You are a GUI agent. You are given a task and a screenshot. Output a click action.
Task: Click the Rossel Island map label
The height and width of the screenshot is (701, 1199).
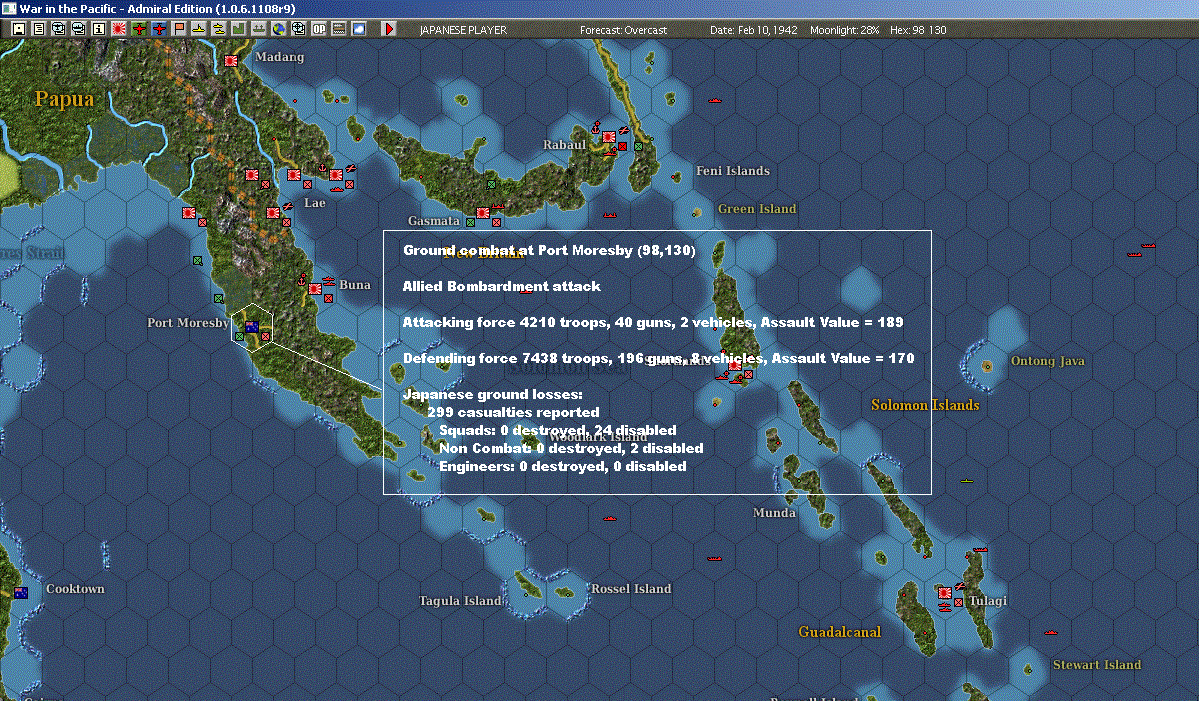631,589
